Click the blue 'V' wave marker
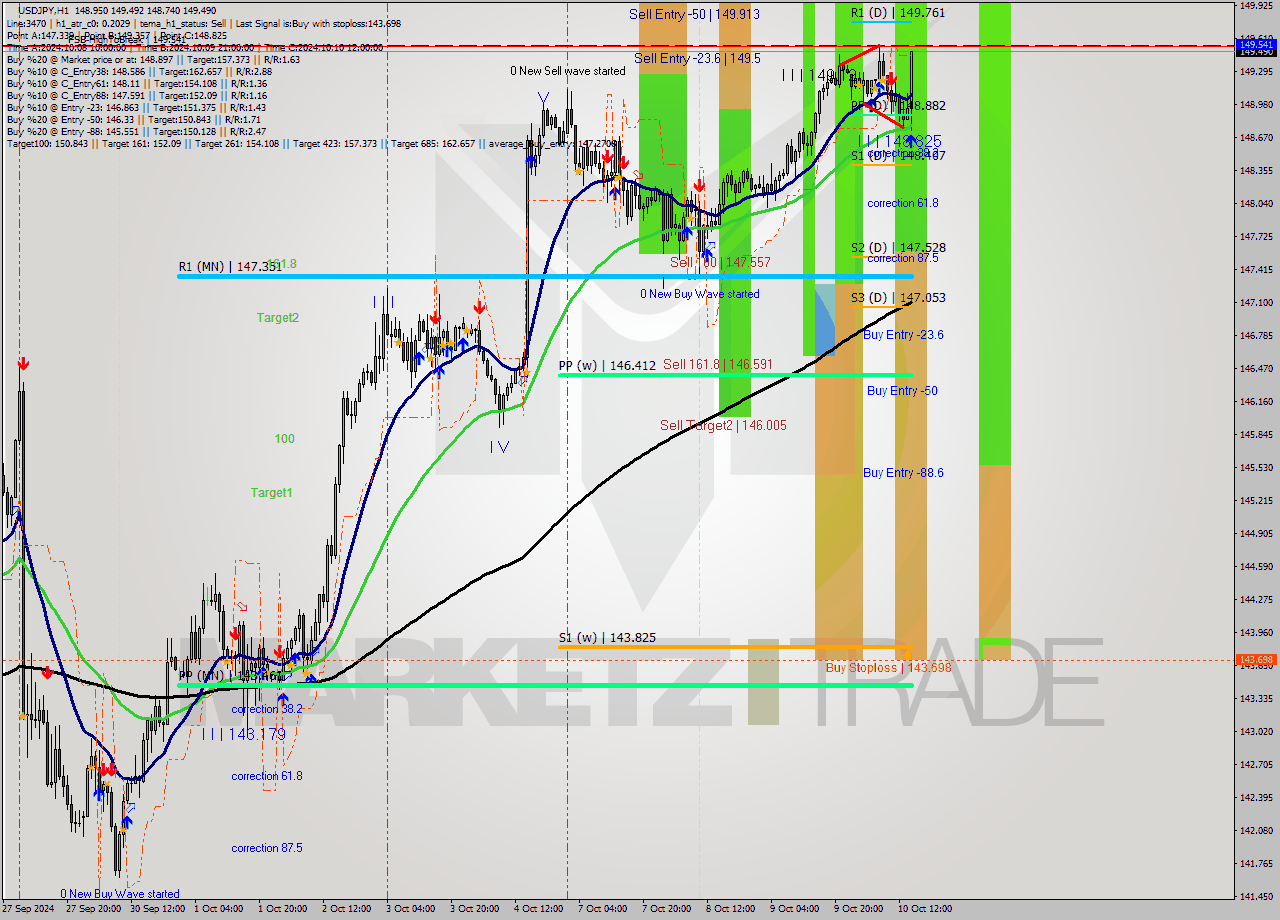 click(x=543, y=99)
